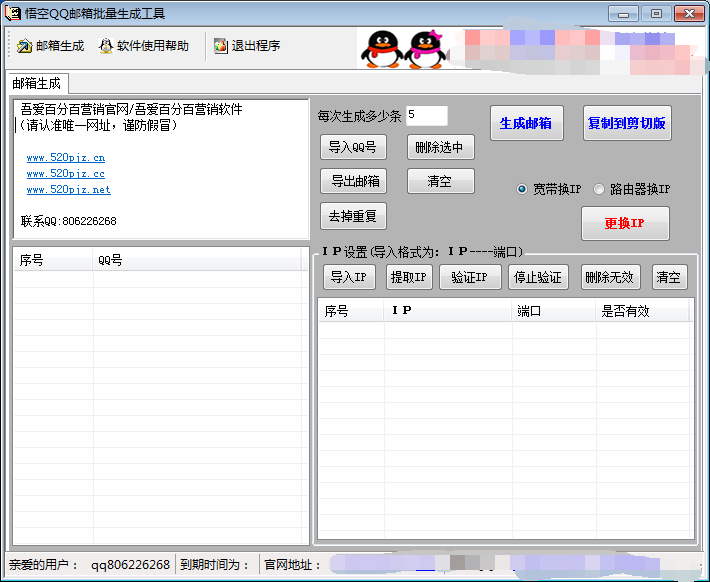Click the 导入QQ号 button

(353, 147)
